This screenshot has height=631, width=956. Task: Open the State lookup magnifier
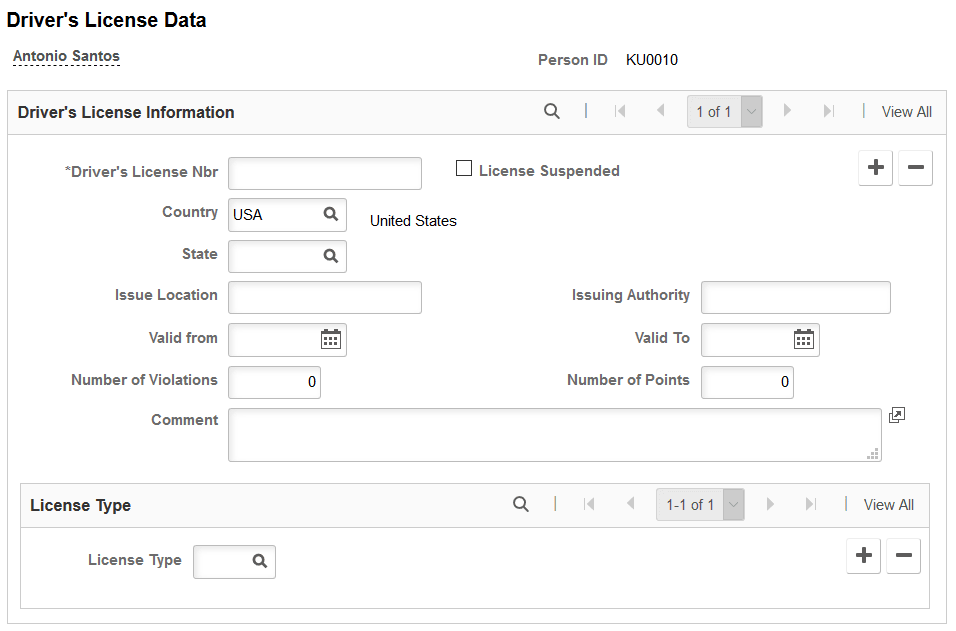[x=330, y=256]
